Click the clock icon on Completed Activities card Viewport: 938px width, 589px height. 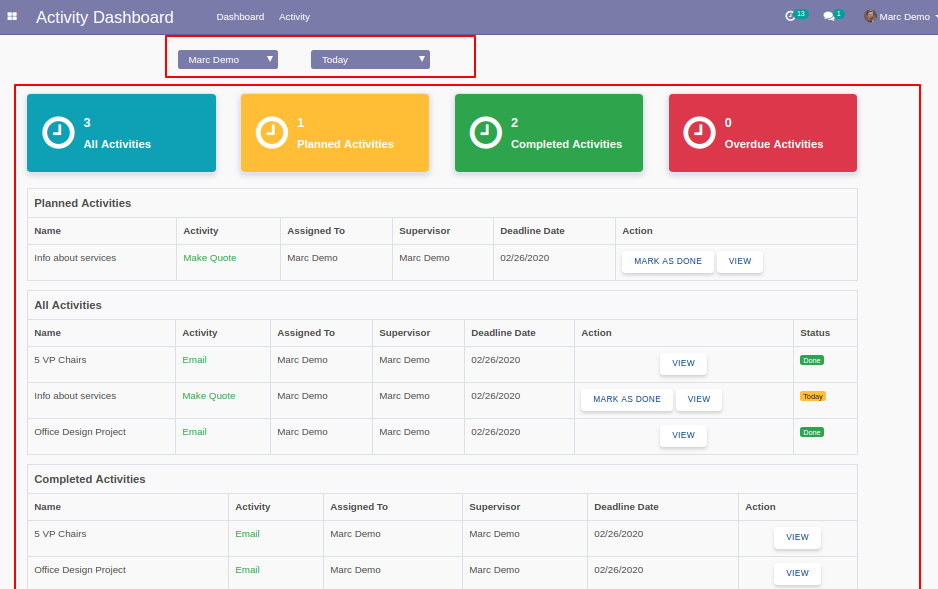[x=485, y=132]
